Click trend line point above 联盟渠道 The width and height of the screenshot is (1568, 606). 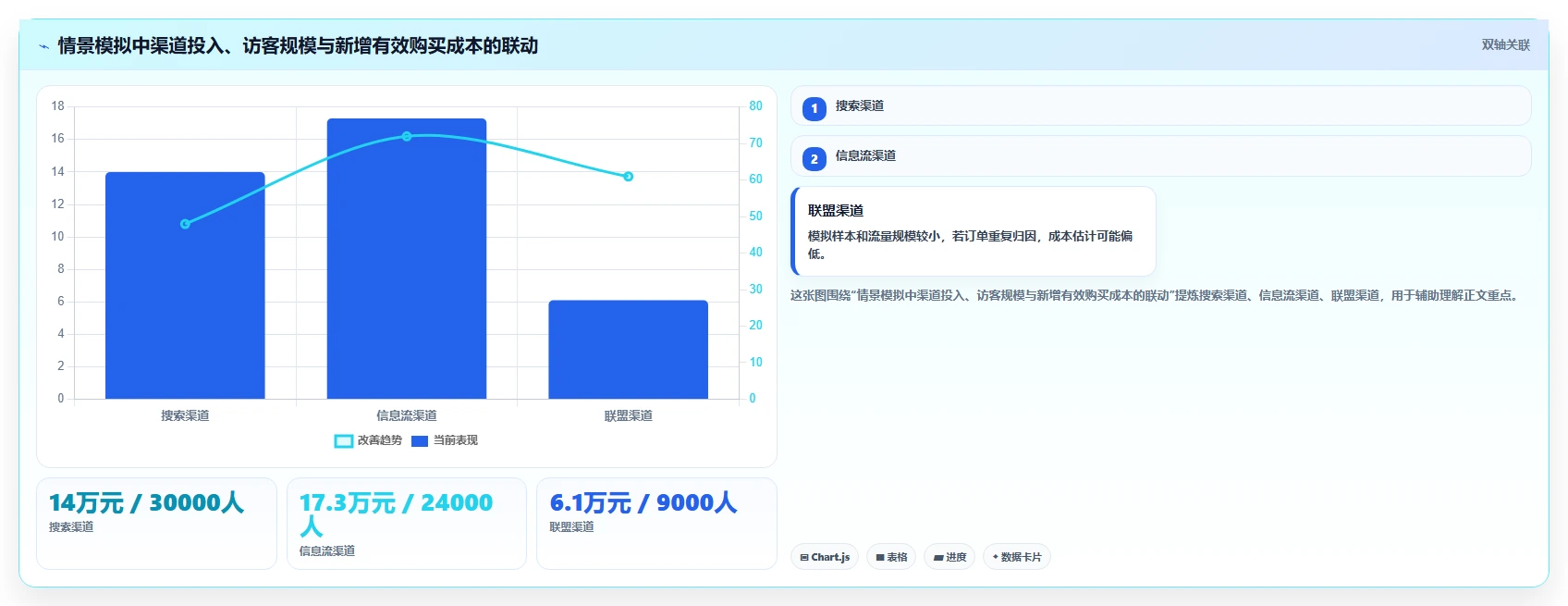[x=628, y=177]
